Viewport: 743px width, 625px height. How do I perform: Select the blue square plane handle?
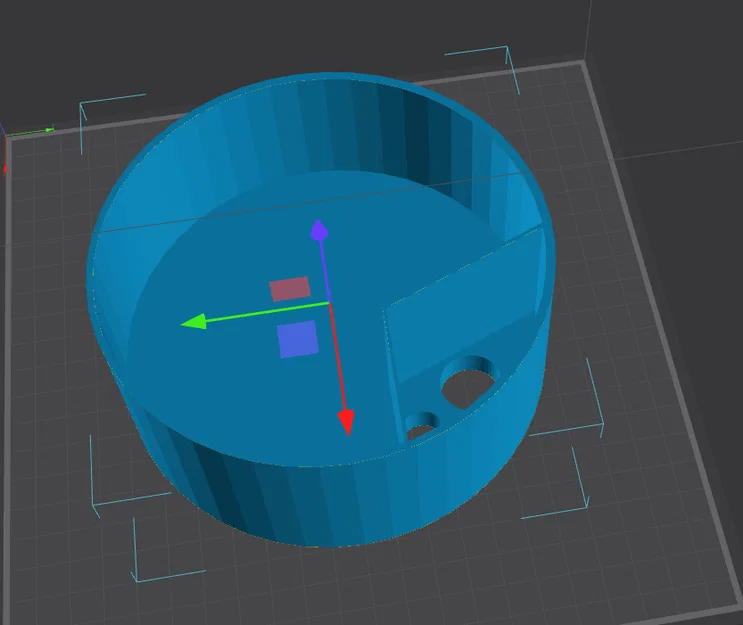298,339
